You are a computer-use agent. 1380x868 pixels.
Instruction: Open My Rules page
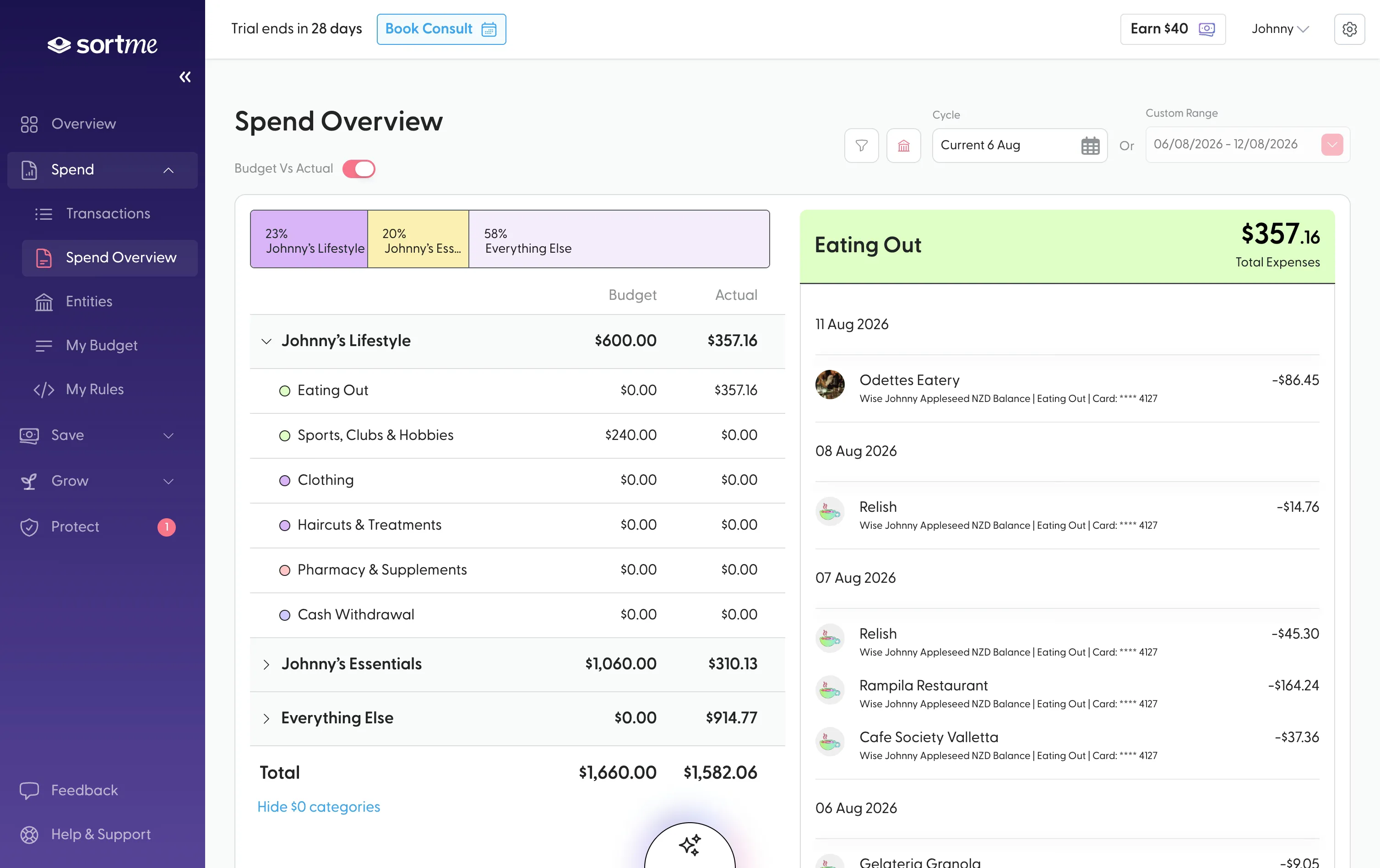pyautogui.click(x=95, y=390)
